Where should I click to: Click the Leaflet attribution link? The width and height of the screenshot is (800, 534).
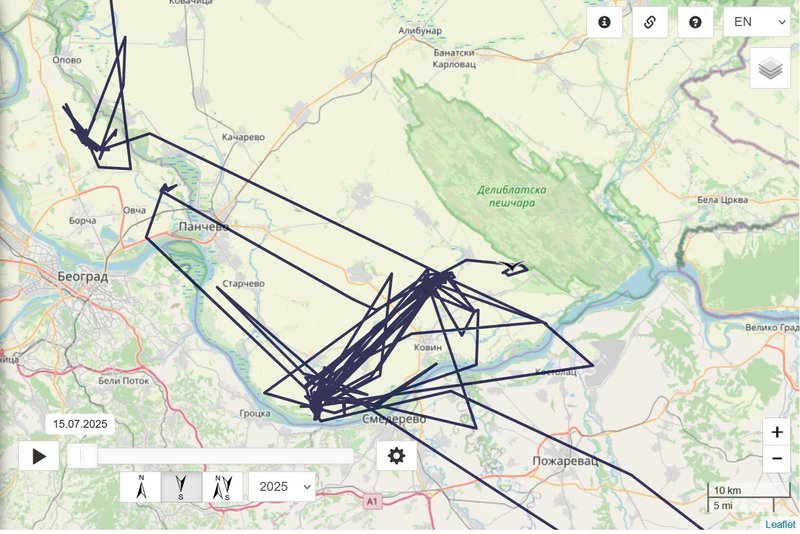point(780,524)
